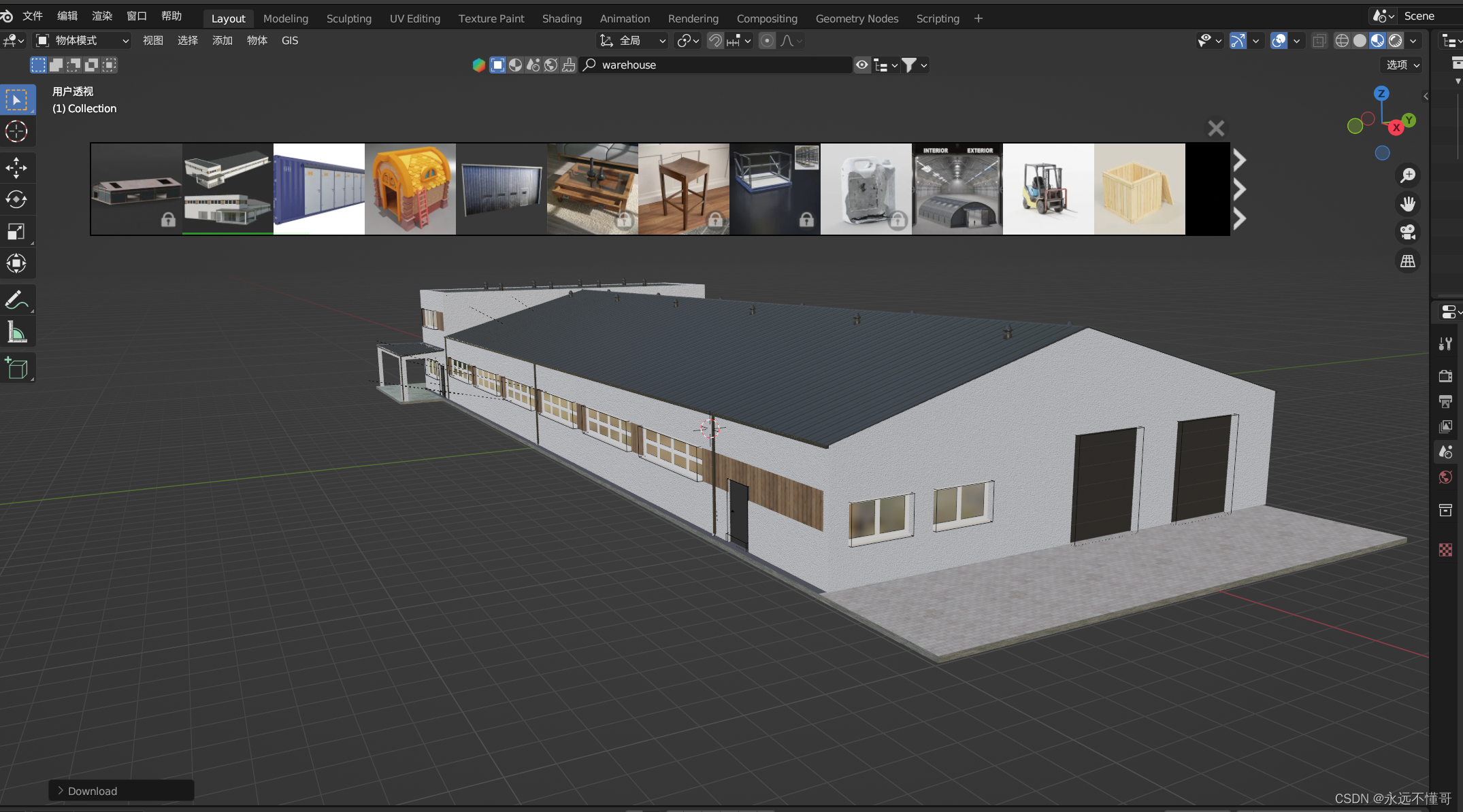Viewport: 1463px width, 812px height.
Task: Click the Z axis on navigation gizmo
Action: (x=1381, y=93)
